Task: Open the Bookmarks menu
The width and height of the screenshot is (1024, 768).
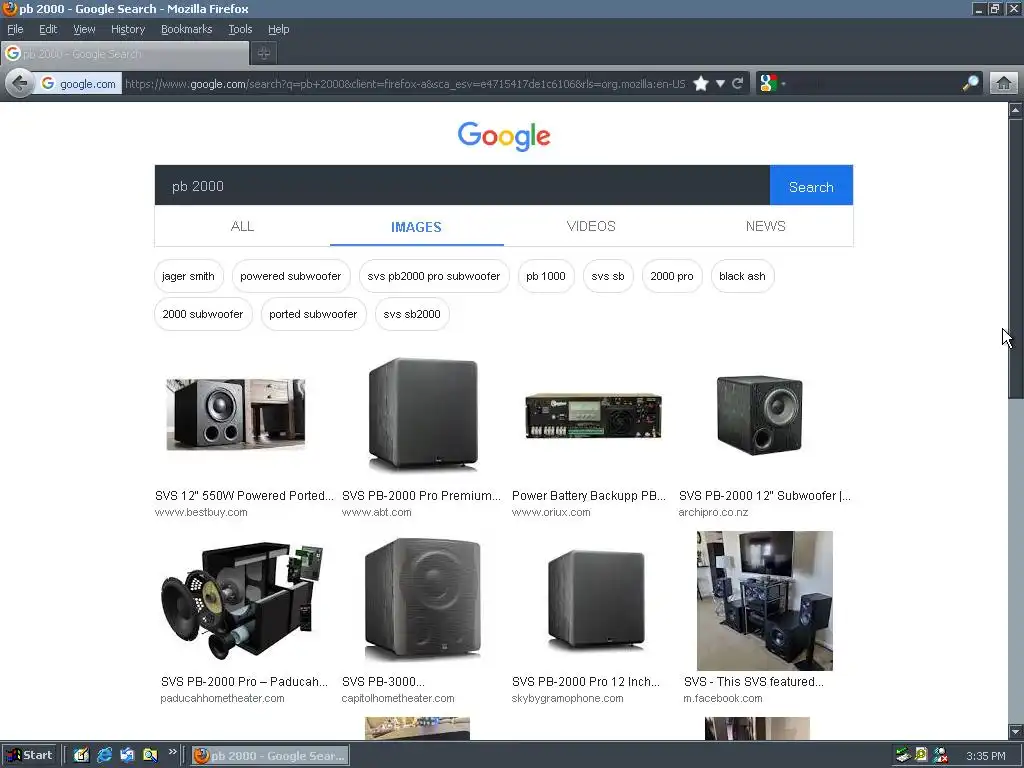Action: pyautogui.click(x=187, y=29)
